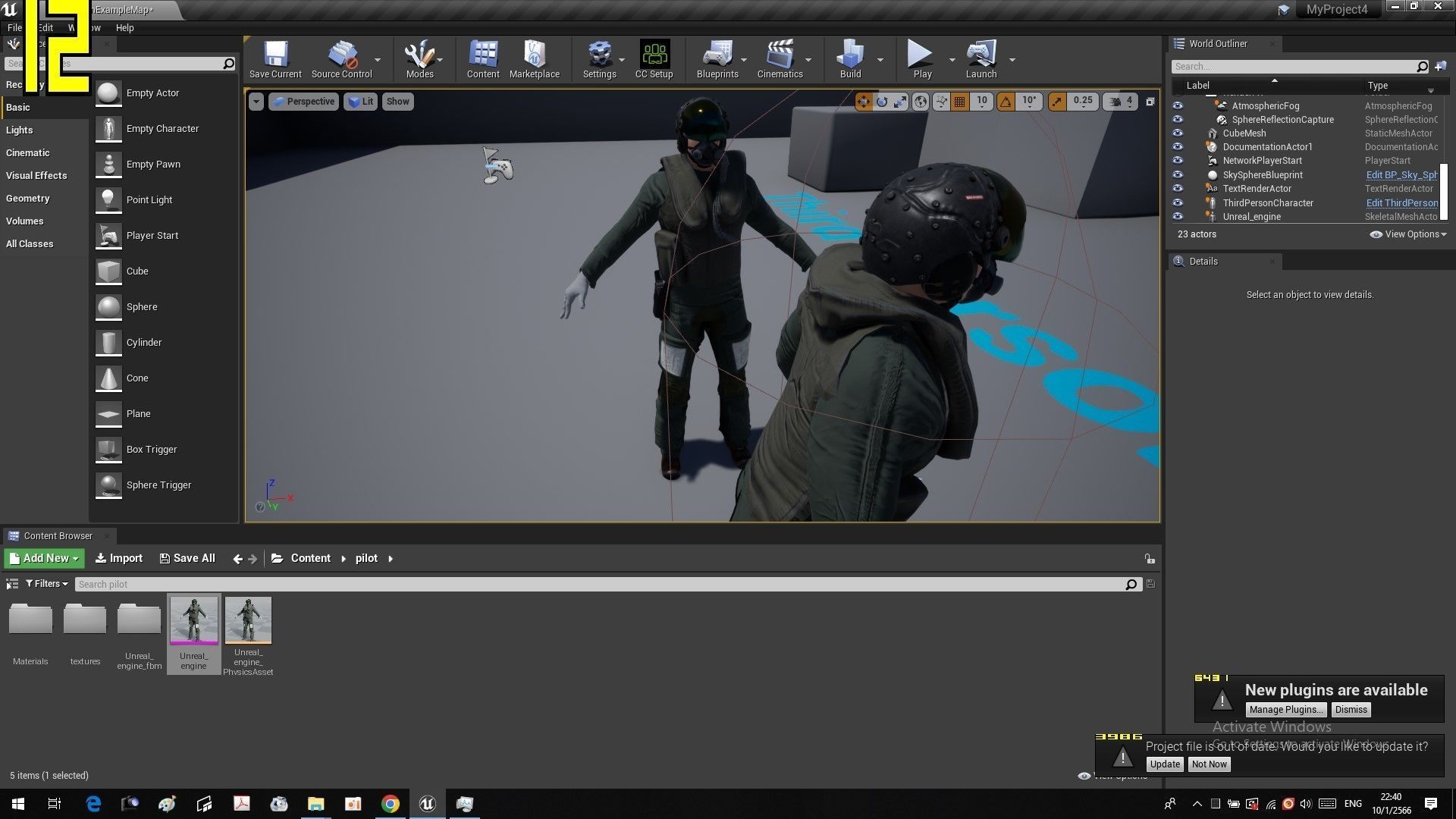Toggle visibility of Unreal_engine actor
Image resolution: width=1456 pixels, height=819 pixels.
pos(1178,217)
